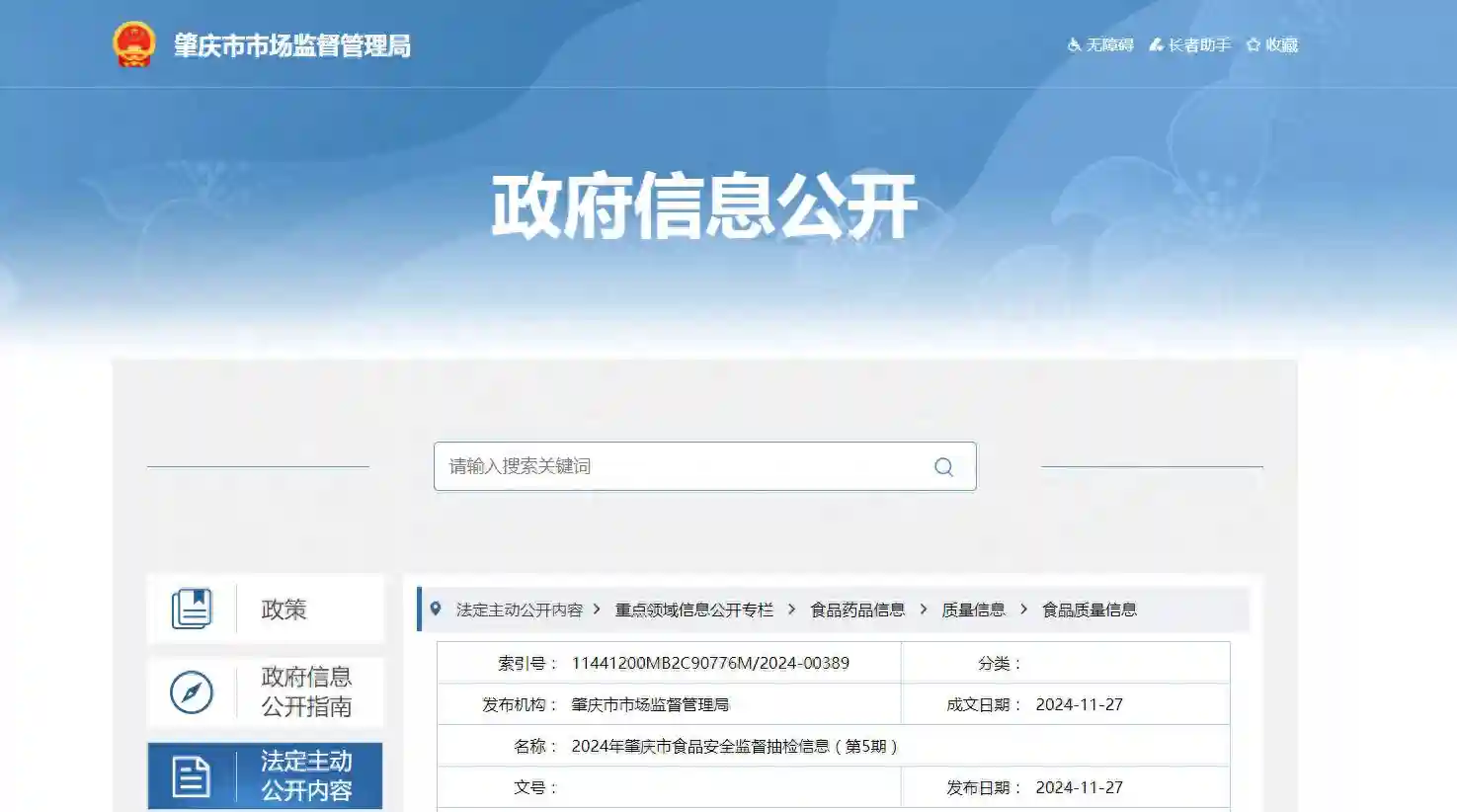Click the magnifying glass search icon
The image size is (1457, 812).
[943, 466]
